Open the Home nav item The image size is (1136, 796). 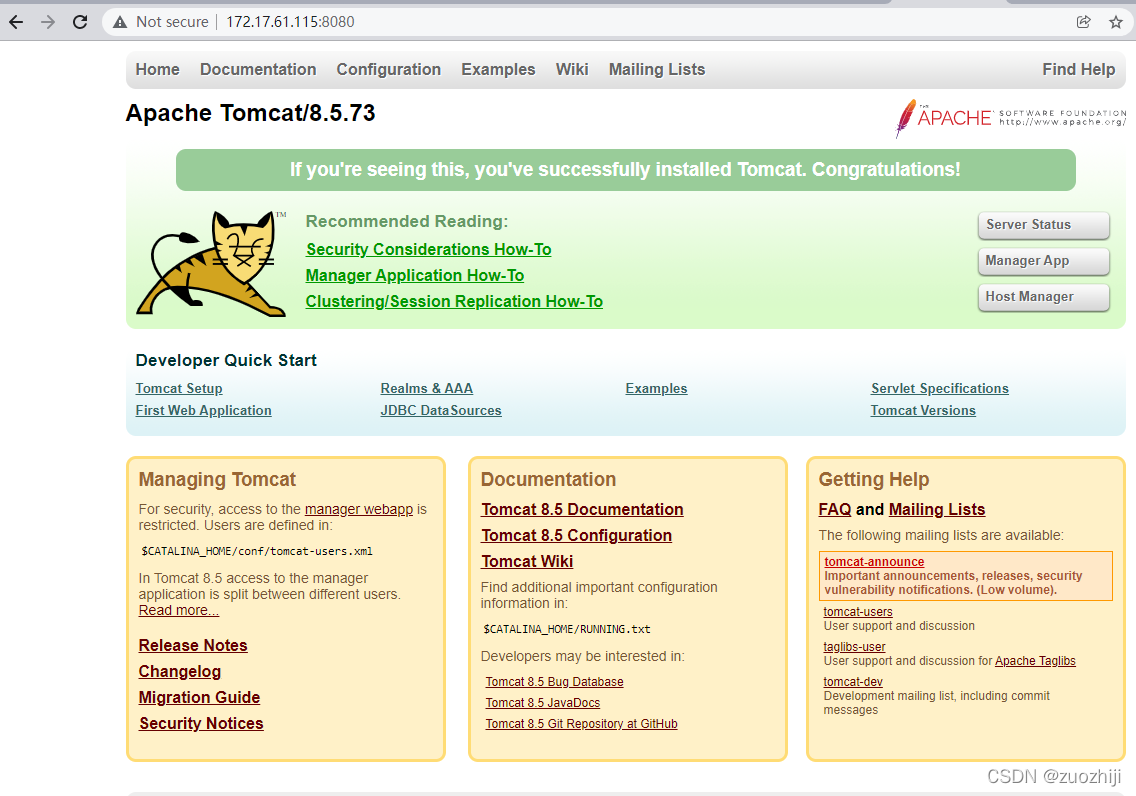pyautogui.click(x=157, y=70)
